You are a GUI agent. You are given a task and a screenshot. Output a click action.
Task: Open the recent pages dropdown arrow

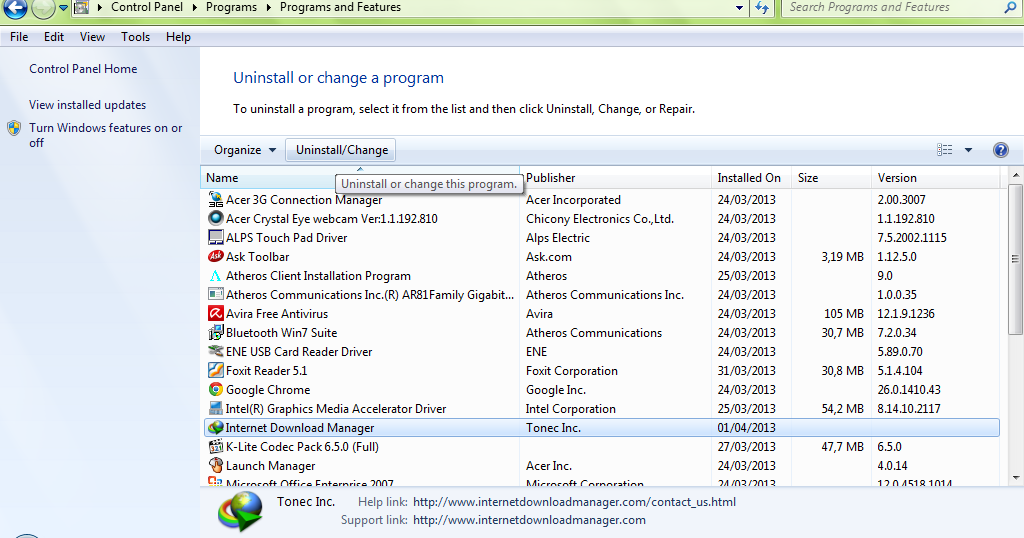[x=63, y=8]
